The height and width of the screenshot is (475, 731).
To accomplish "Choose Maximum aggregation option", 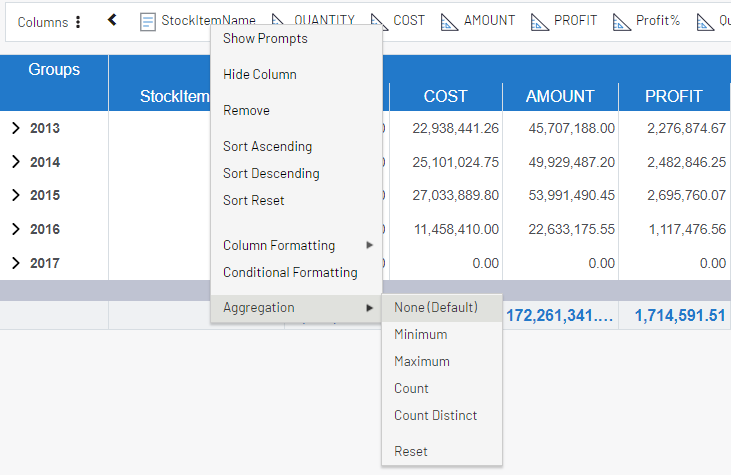I will pyautogui.click(x=421, y=362).
